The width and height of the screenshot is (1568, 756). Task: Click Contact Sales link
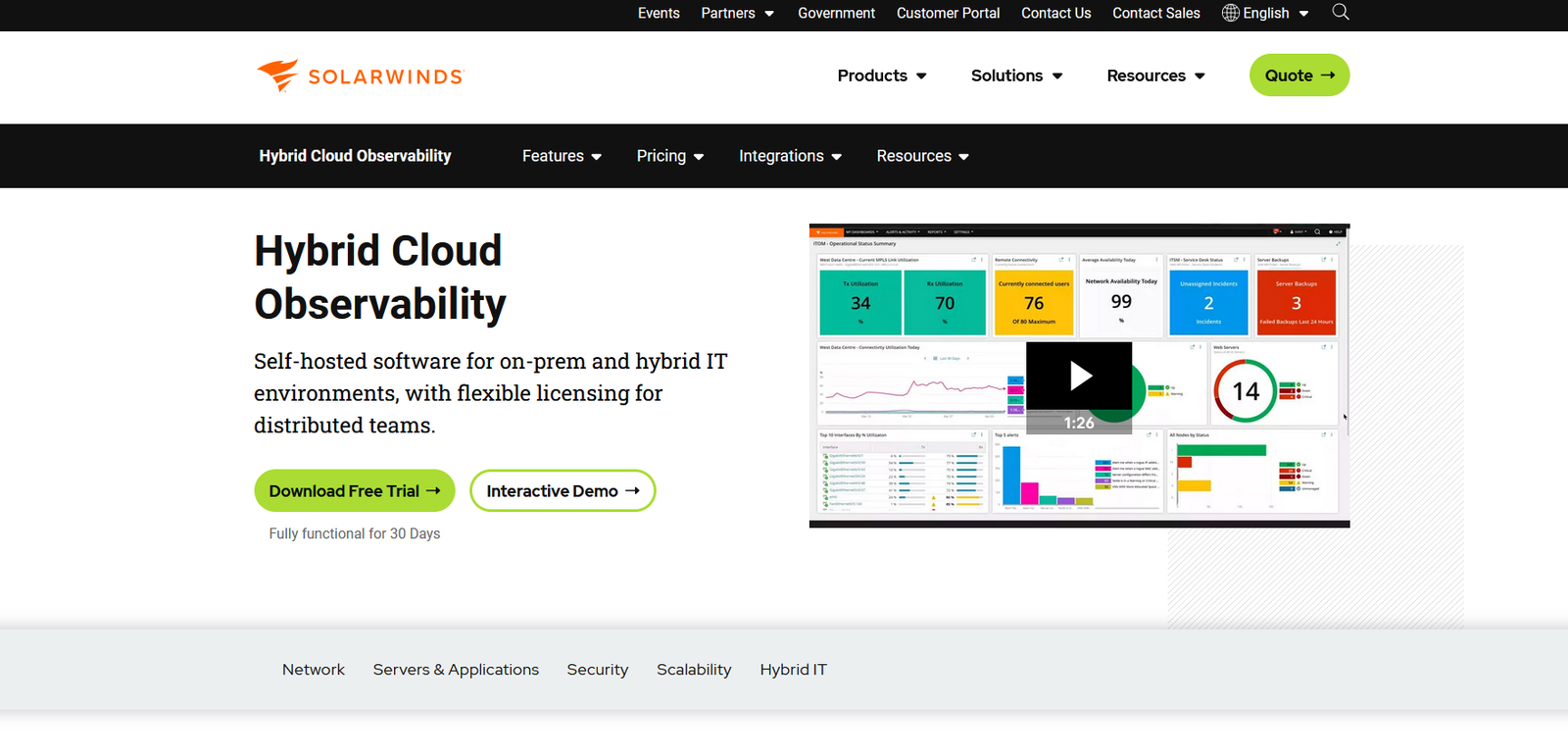[x=1156, y=13]
